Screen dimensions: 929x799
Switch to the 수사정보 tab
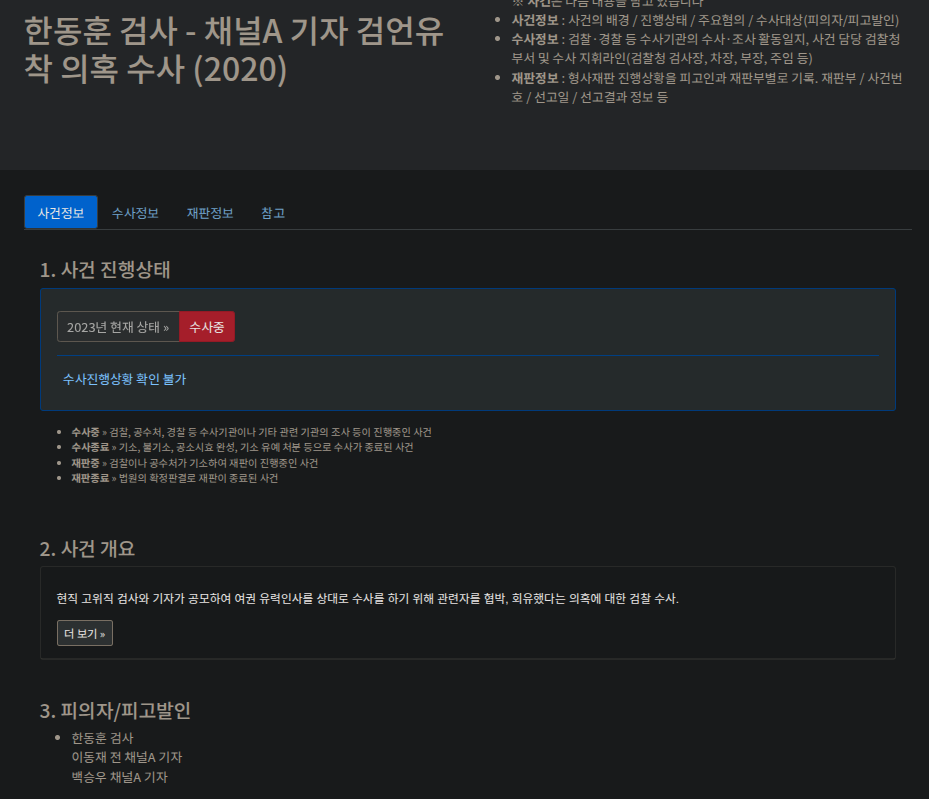coord(135,213)
